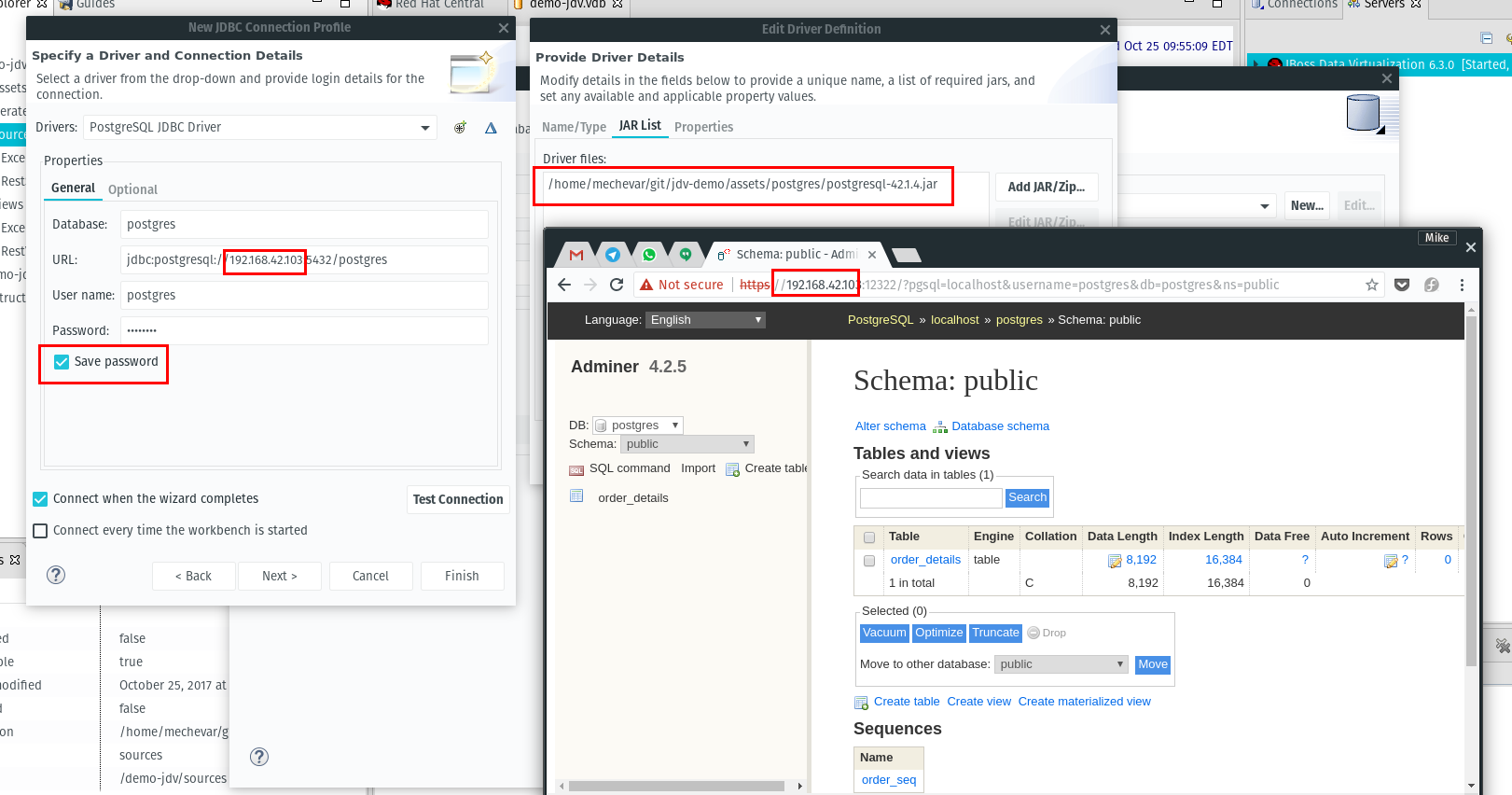Click the Database schema diagram icon

point(940,427)
